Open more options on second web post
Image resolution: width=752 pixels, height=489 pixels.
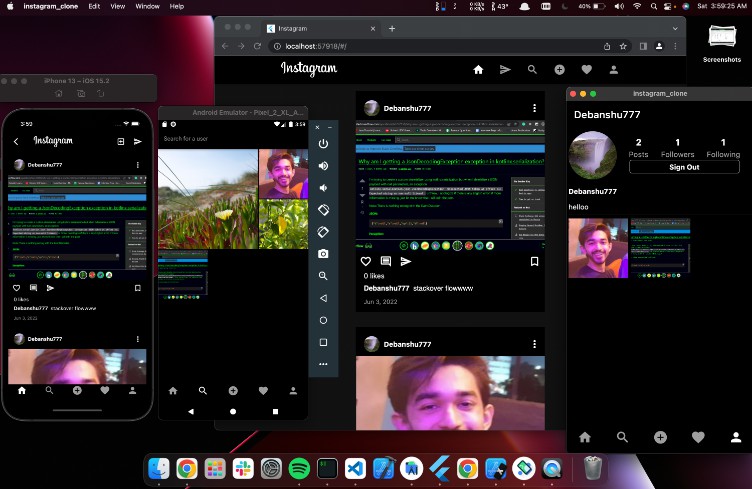[534, 344]
